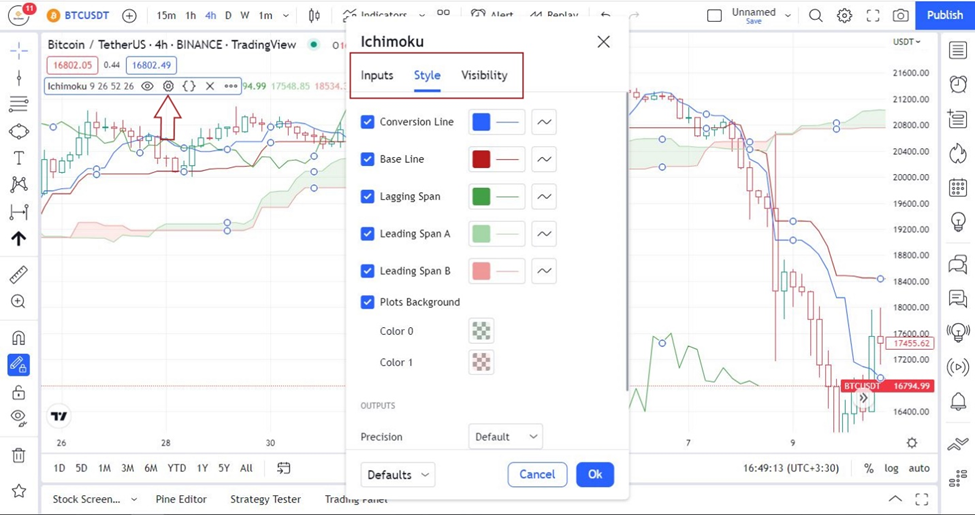Open the Defaults dropdown
Viewport: 975px width, 515px height.
pyautogui.click(x=398, y=475)
